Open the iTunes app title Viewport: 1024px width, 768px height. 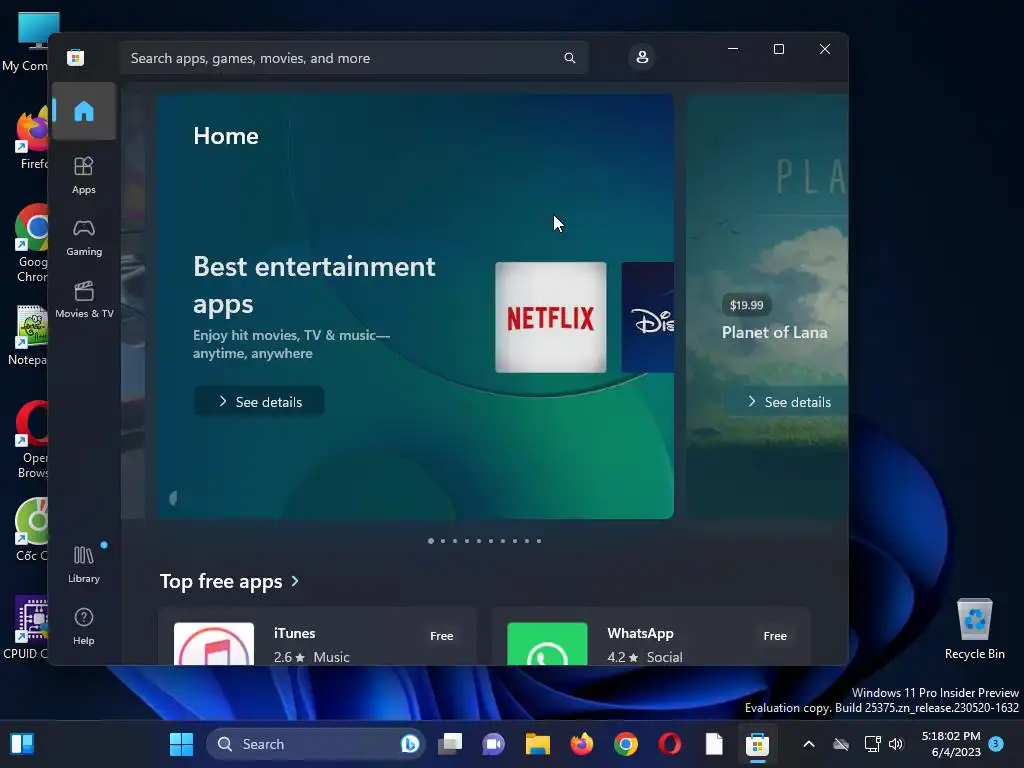(x=295, y=633)
